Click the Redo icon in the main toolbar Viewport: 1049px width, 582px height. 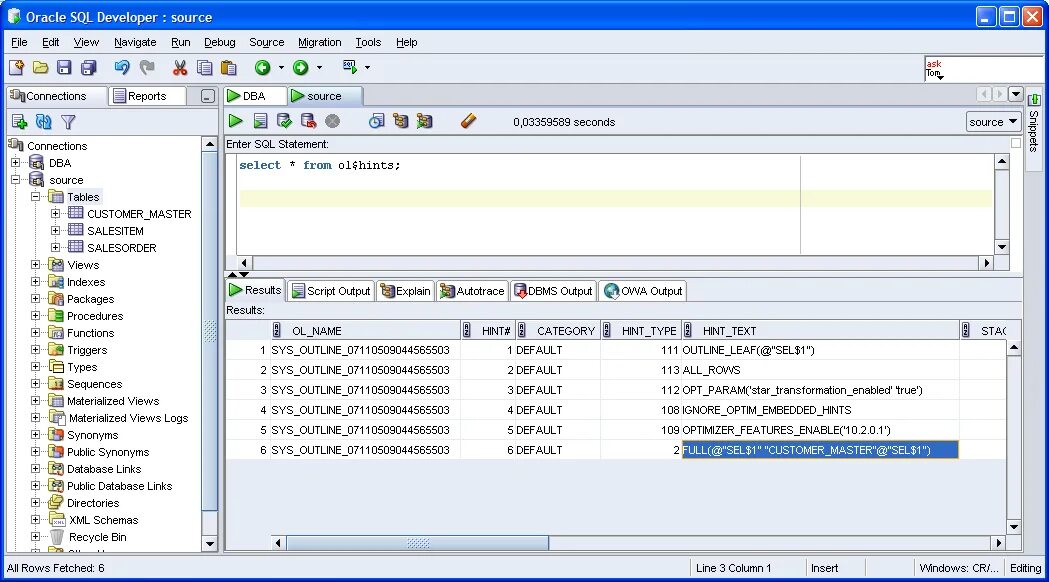pyautogui.click(x=147, y=67)
